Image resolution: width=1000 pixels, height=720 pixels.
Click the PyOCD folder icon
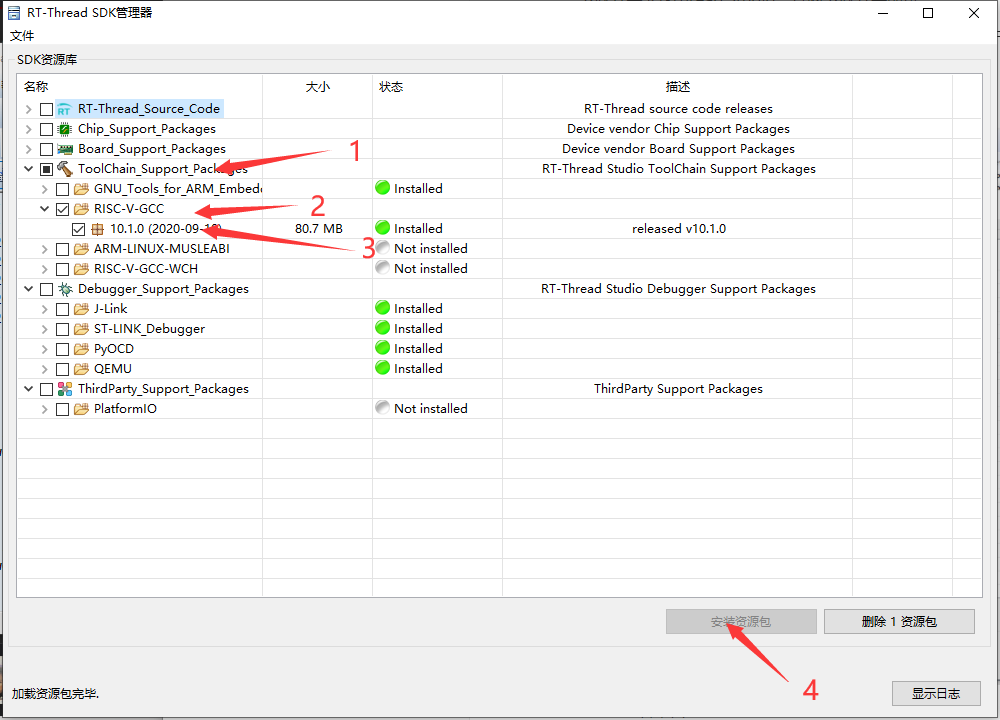(81, 349)
